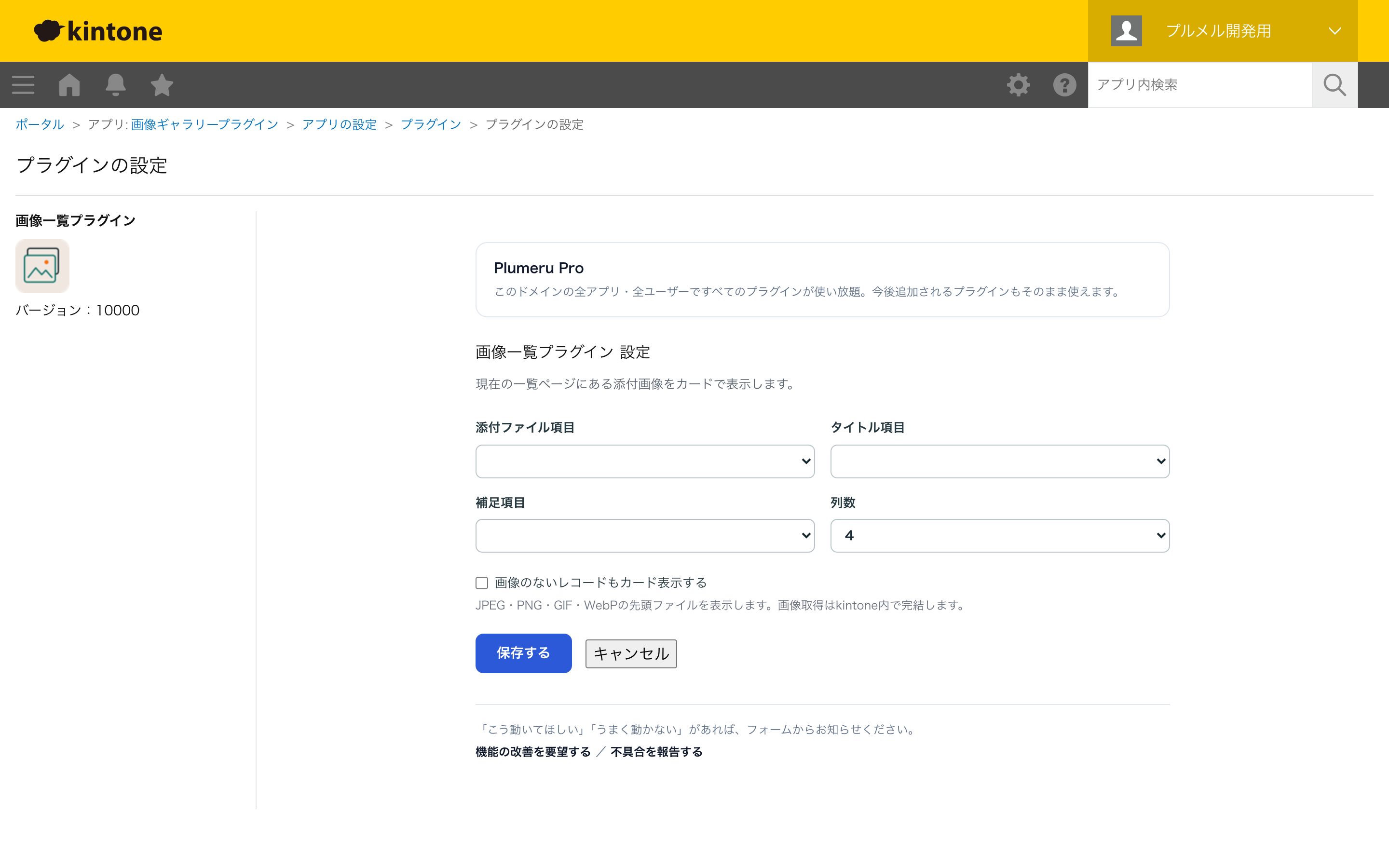Click the 保存する button
Image resolution: width=1389 pixels, height=868 pixels.
click(x=523, y=653)
